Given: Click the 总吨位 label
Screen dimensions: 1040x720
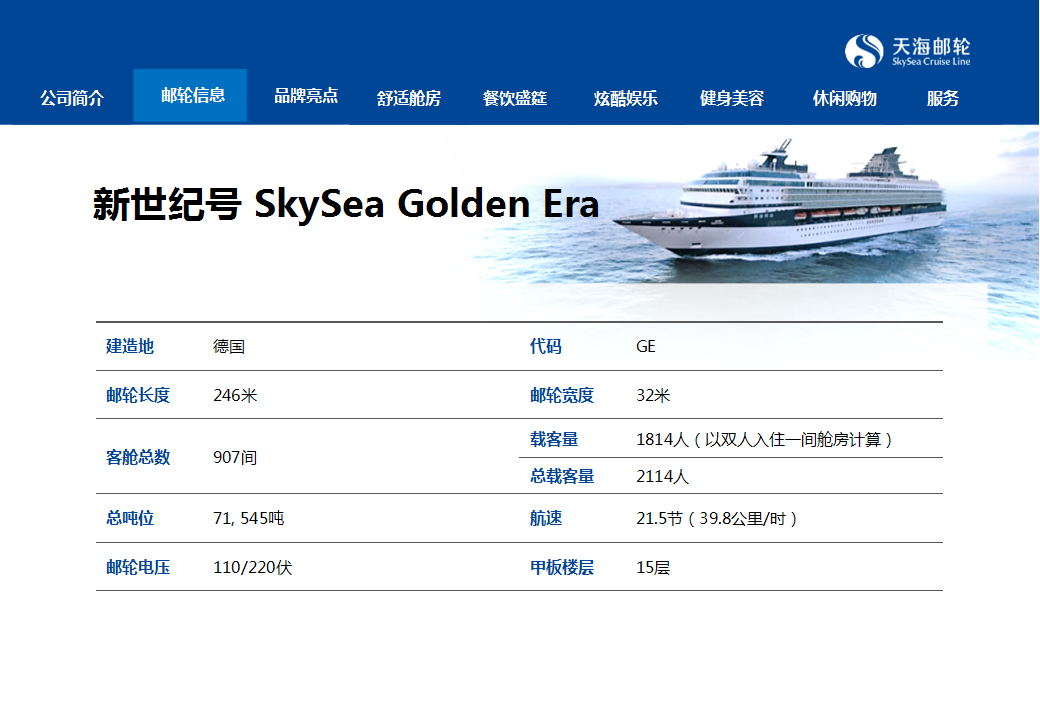Looking at the screenshot, I should click(x=130, y=518).
